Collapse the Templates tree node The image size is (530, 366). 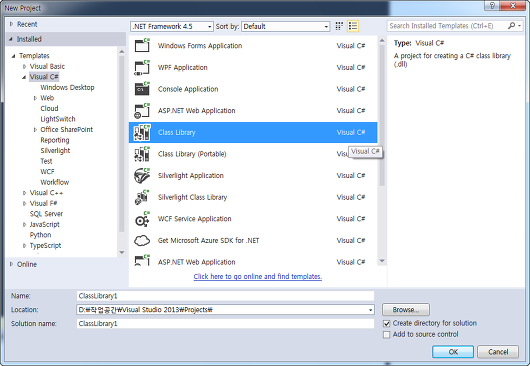[14, 56]
